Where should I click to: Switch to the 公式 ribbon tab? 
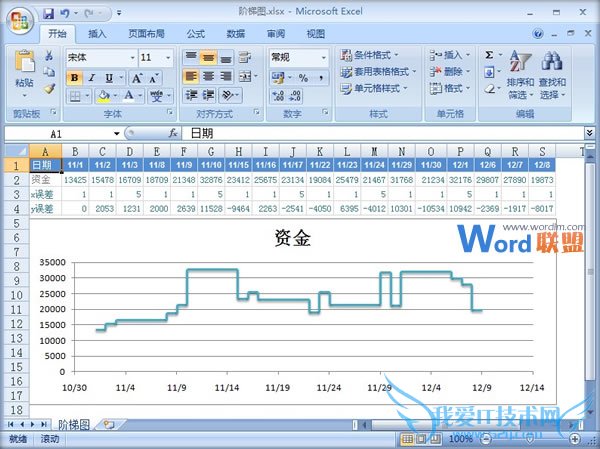(x=196, y=34)
